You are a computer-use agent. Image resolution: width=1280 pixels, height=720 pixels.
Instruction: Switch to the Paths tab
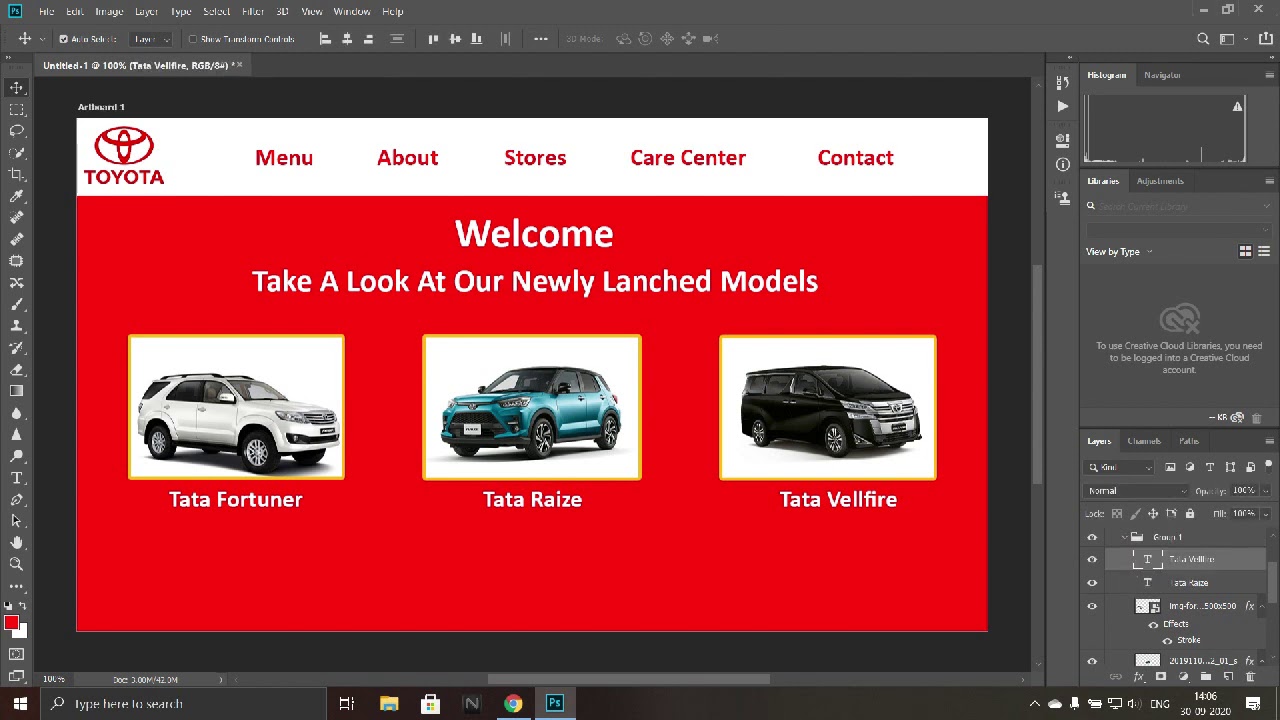1188,441
